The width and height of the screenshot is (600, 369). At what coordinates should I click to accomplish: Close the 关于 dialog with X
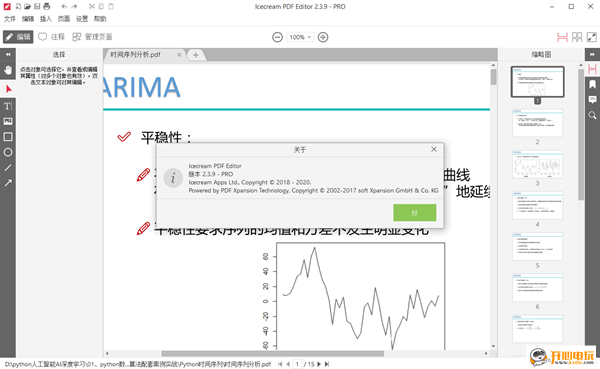(434, 149)
